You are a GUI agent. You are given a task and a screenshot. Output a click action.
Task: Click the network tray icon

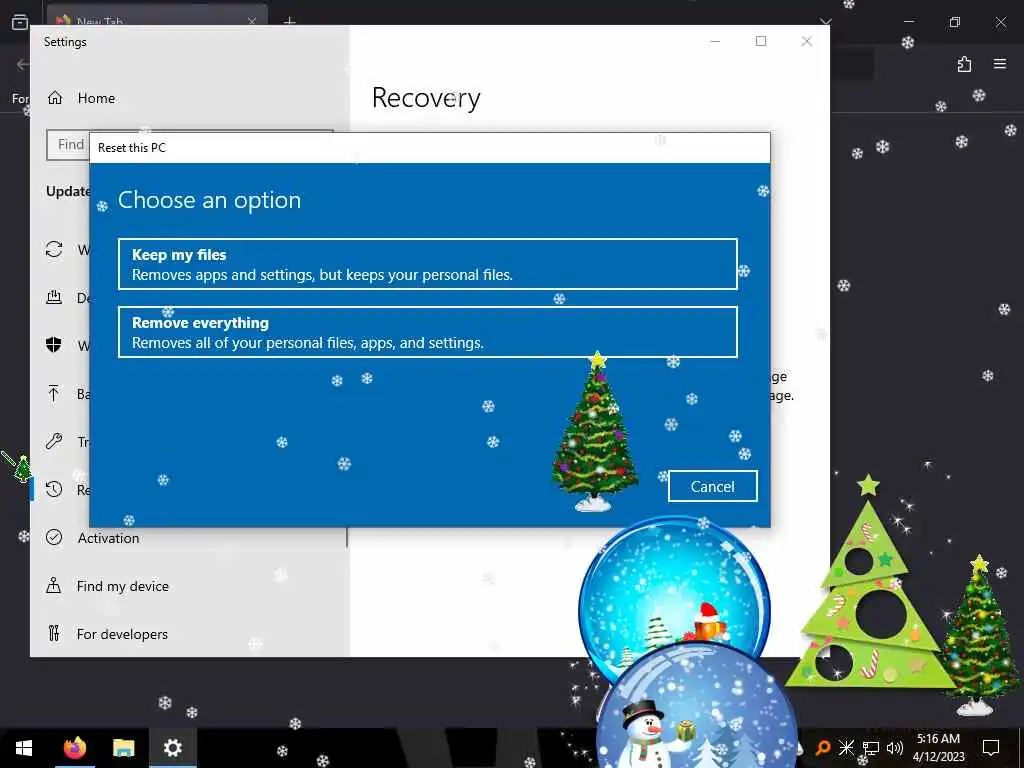(871, 748)
